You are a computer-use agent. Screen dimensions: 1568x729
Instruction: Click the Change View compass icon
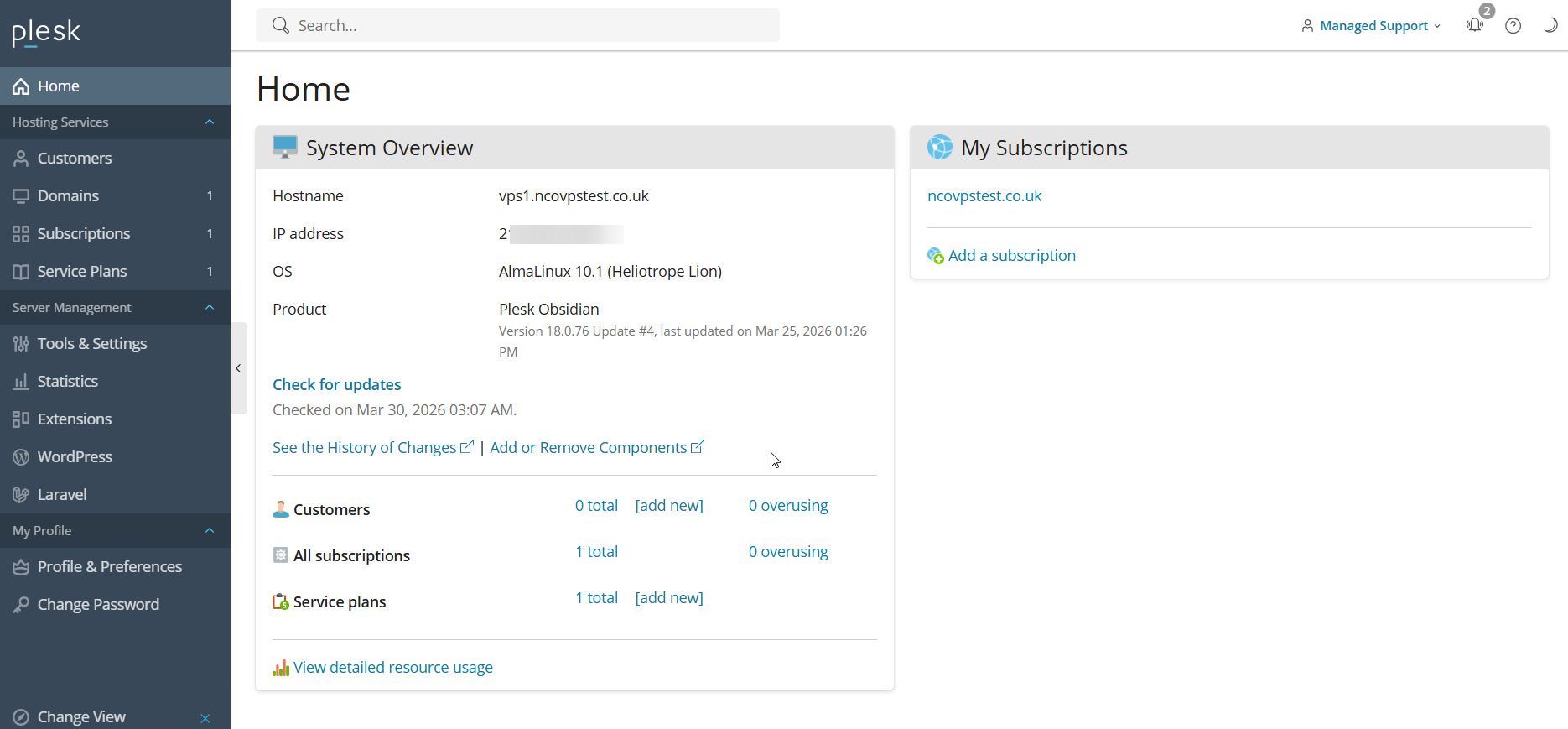coord(21,717)
